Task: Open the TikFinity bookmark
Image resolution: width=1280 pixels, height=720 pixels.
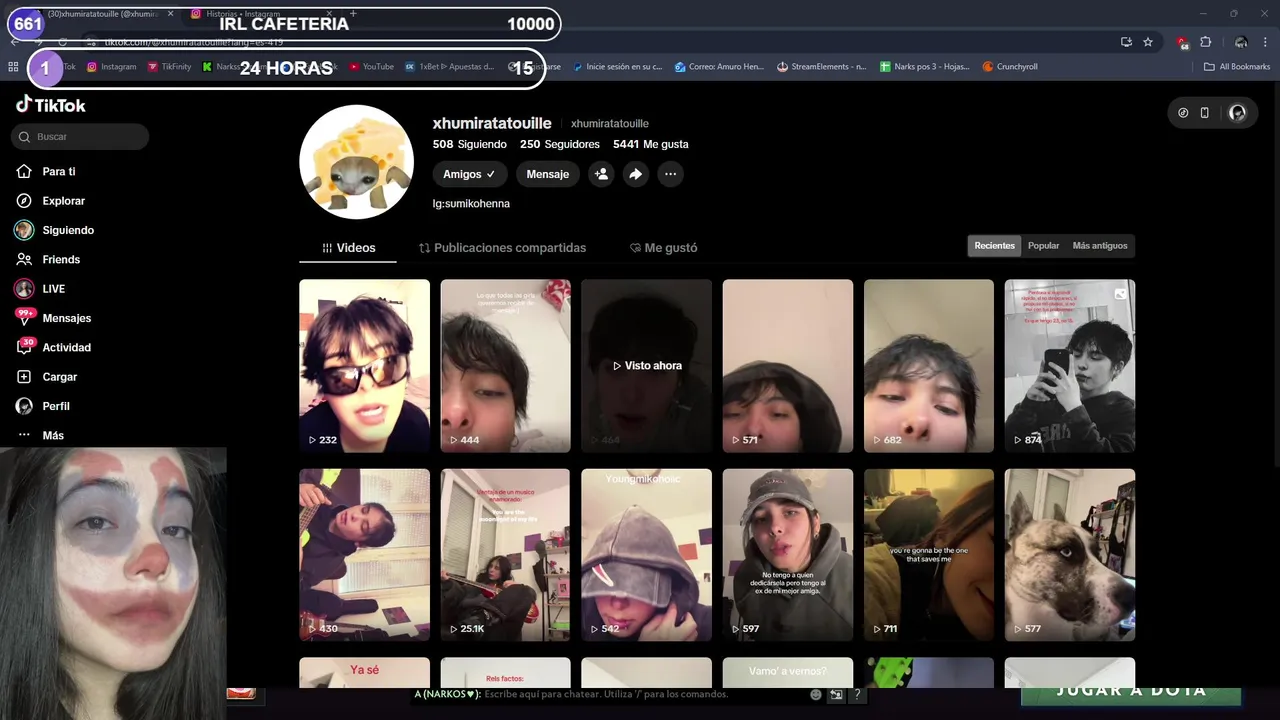Action: click(170, 67)
